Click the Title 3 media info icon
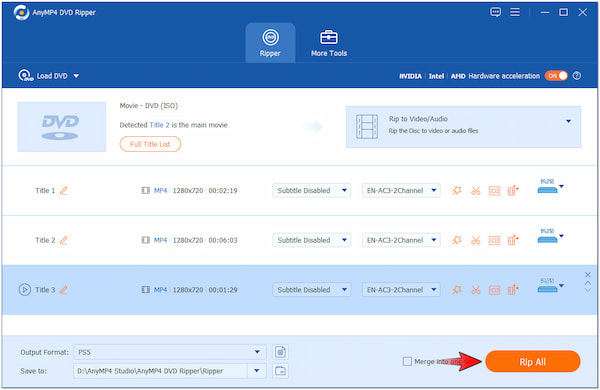This screenshot has height=390, width=600. click(494, 290)
